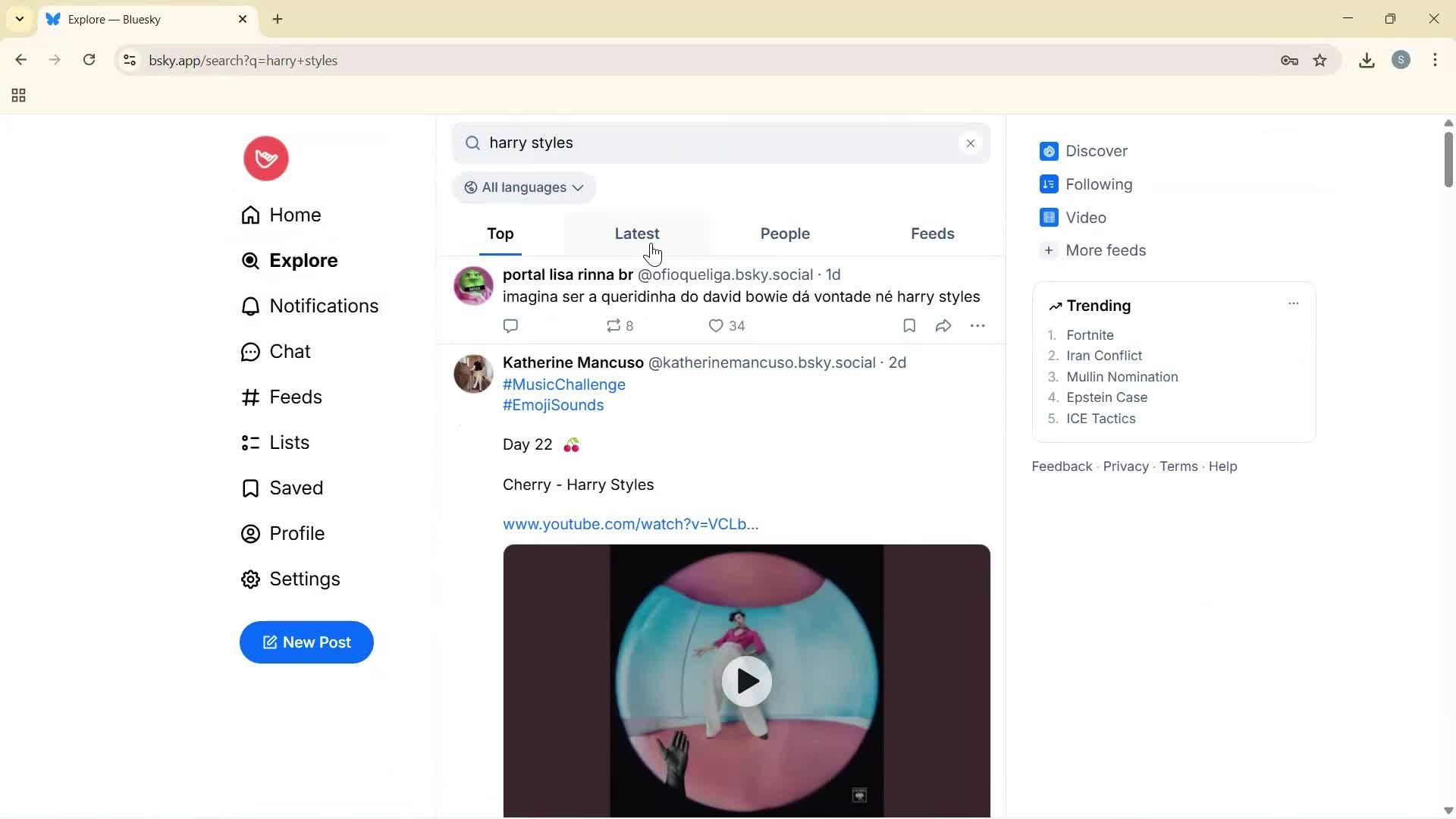The height and width of the screenshot is (819, 1456).
Task: Open the All languages filter dropdown
Action: (523, 187)
